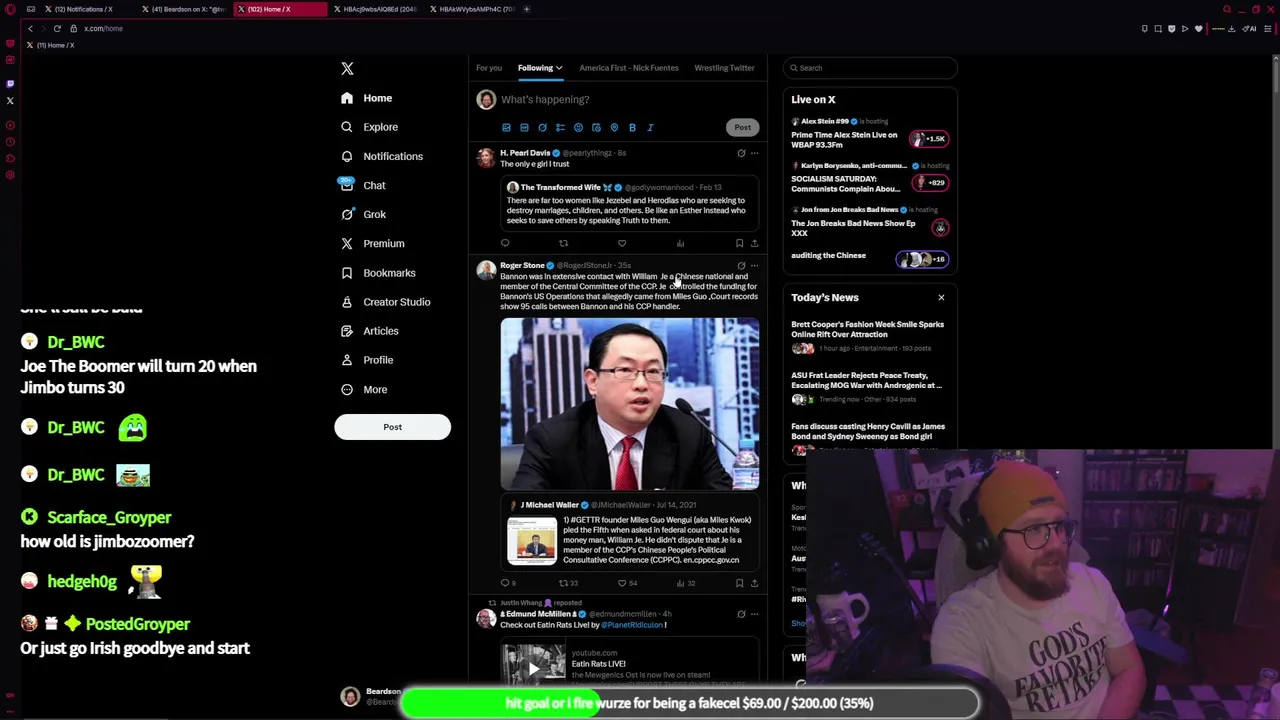Open more options on Roger Stone post
The height and width of the screenshot is (720, 1280).
point(754,266)
